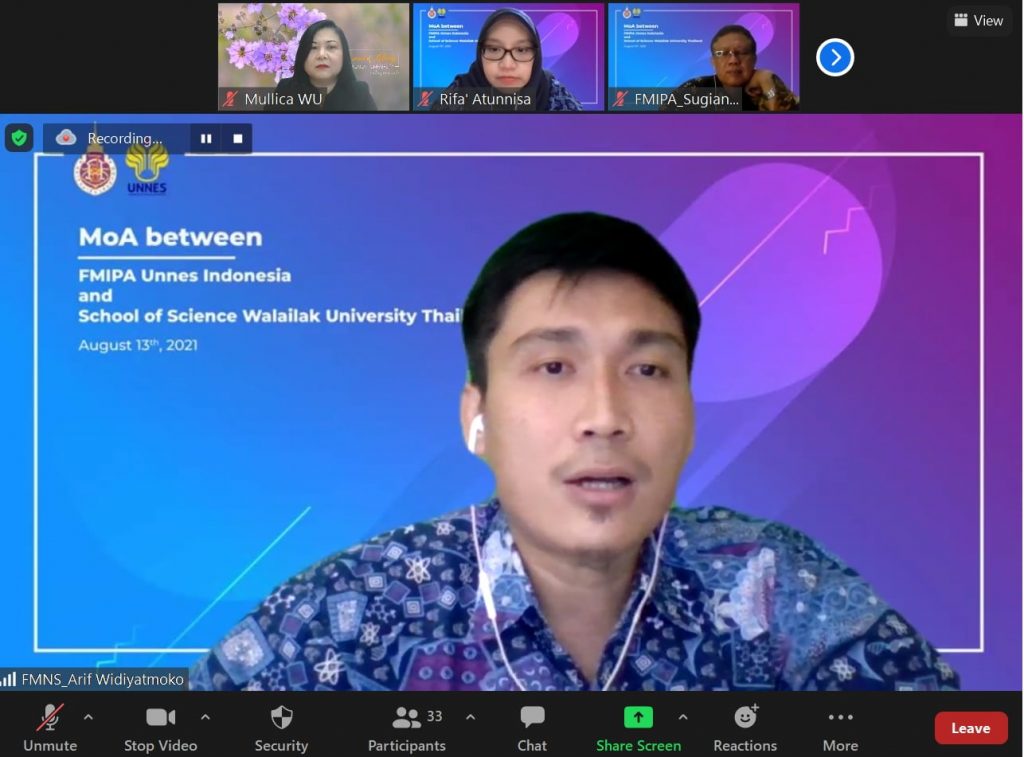Open the View layout menu

978,20
